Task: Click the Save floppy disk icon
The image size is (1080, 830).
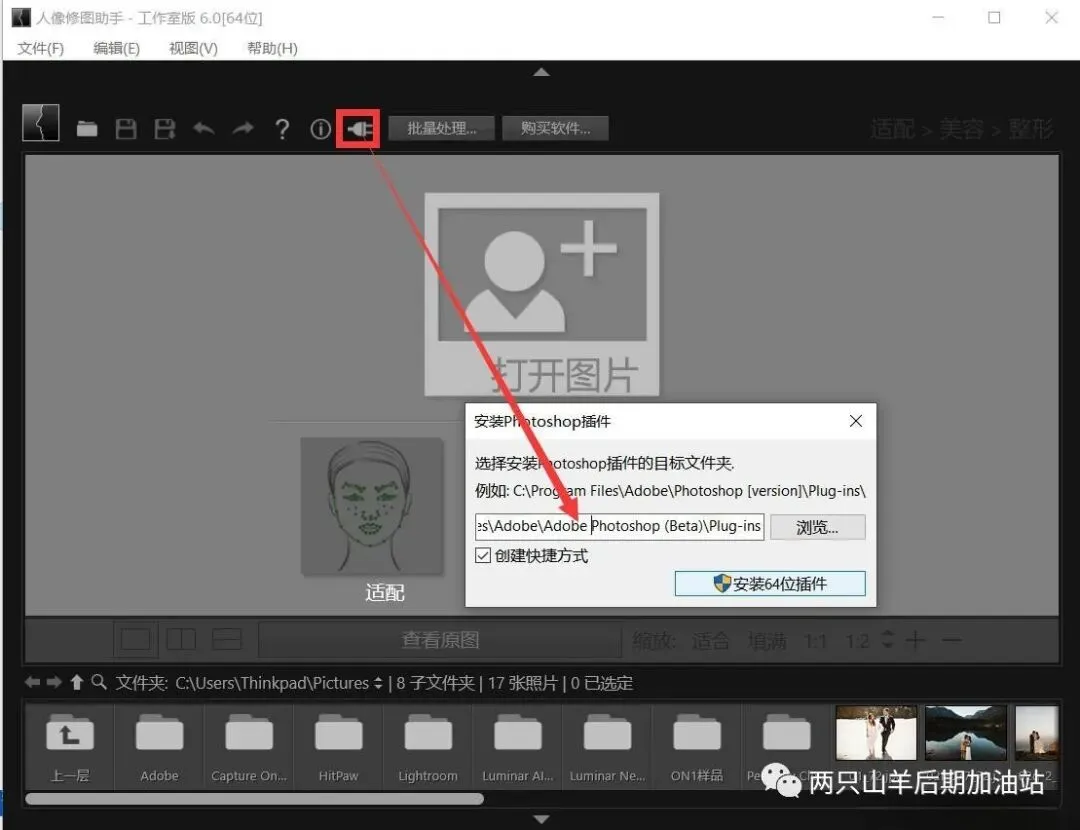Action: (125, 129)
